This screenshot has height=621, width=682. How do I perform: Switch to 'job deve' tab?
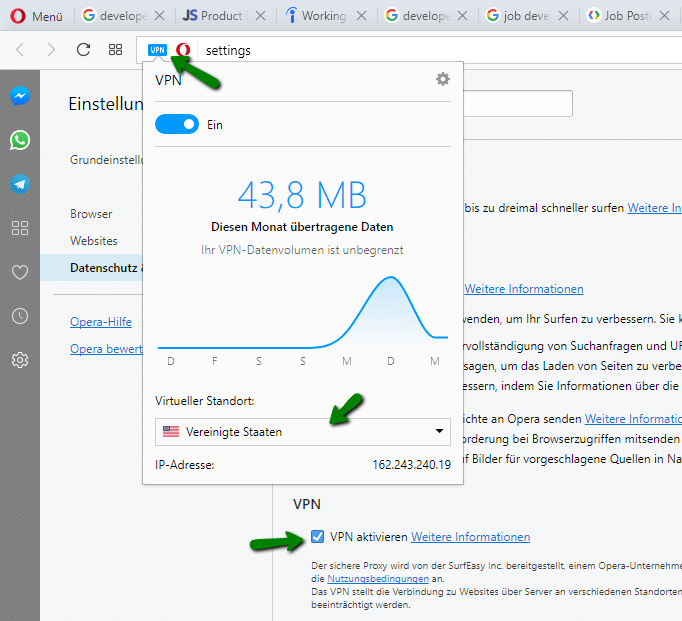coord(518,16)
